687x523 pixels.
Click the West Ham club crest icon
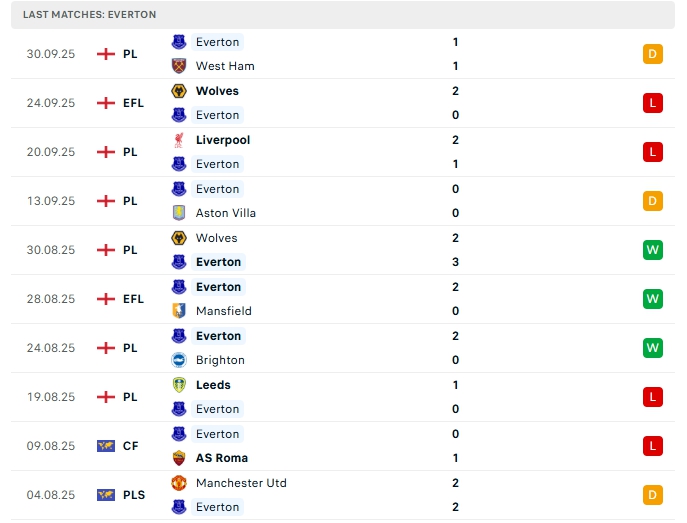[x=179, y=66]
